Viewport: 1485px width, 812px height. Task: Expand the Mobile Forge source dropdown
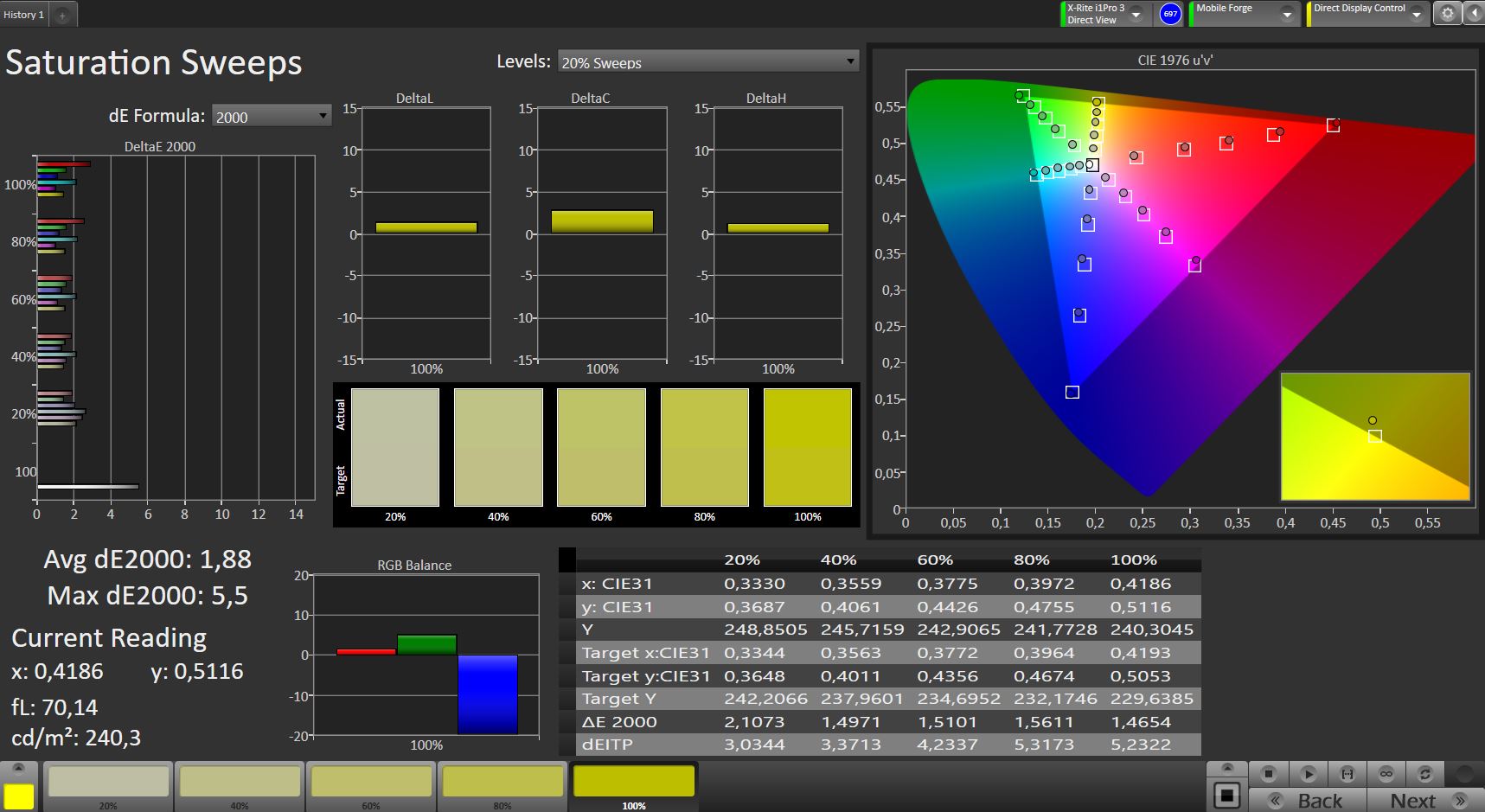coord(1287,15)
